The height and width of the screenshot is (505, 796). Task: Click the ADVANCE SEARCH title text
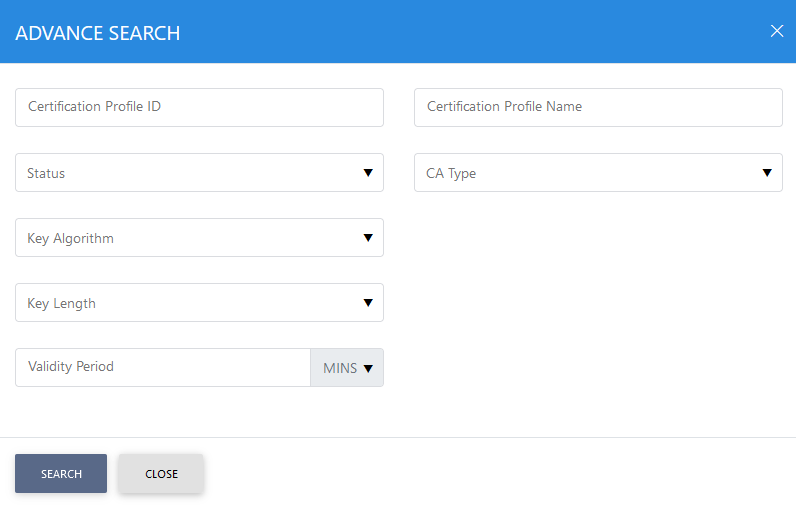98,33
